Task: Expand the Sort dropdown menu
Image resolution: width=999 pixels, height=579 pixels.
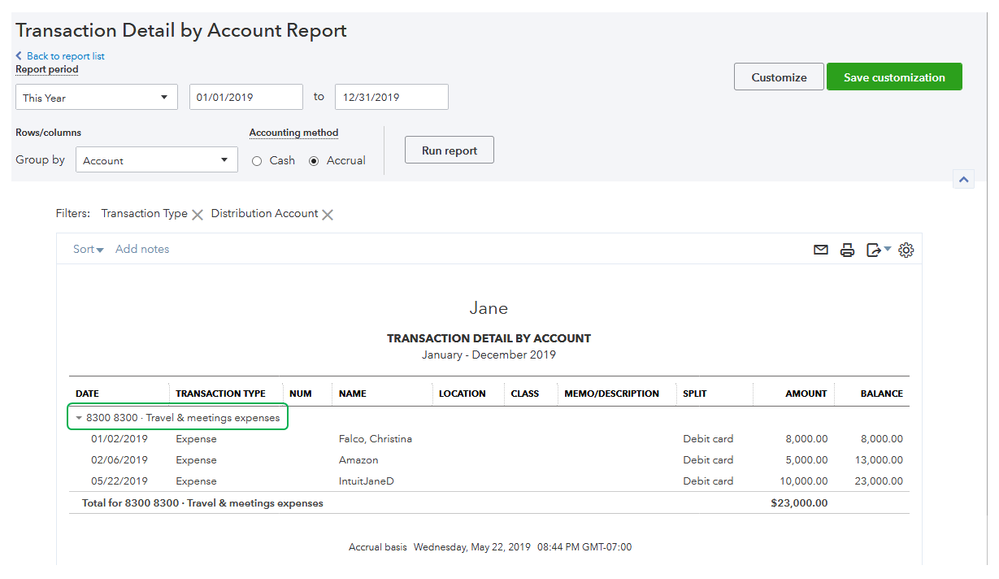Action: click(88, 249)
